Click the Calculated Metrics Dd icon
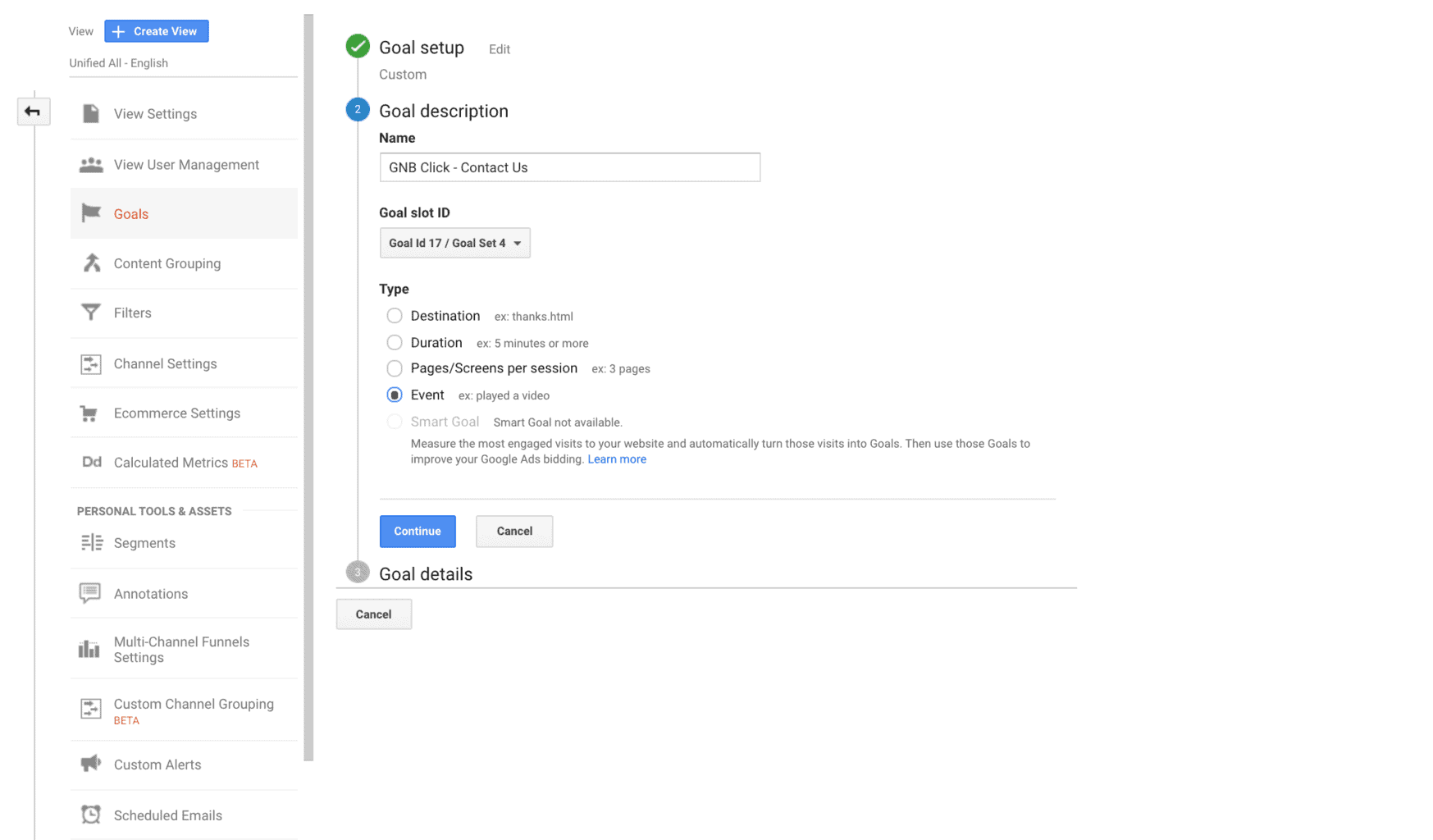 [x=91, y=462]
